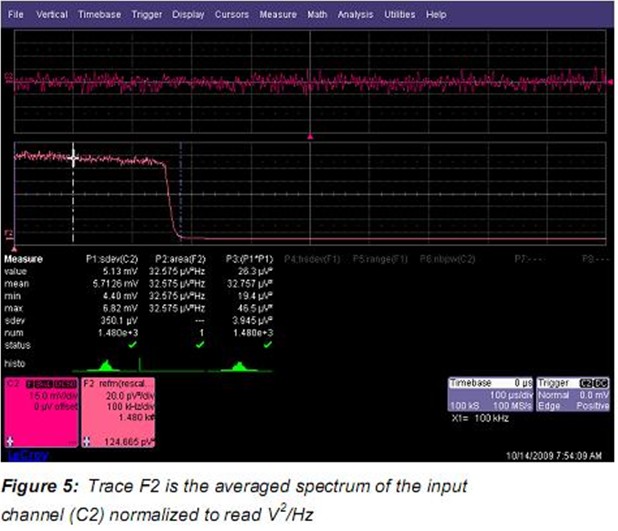Image resolution: width=618 pixels, height=531 pixels.
Task: Open the Math menu
Action: (317, 16)
